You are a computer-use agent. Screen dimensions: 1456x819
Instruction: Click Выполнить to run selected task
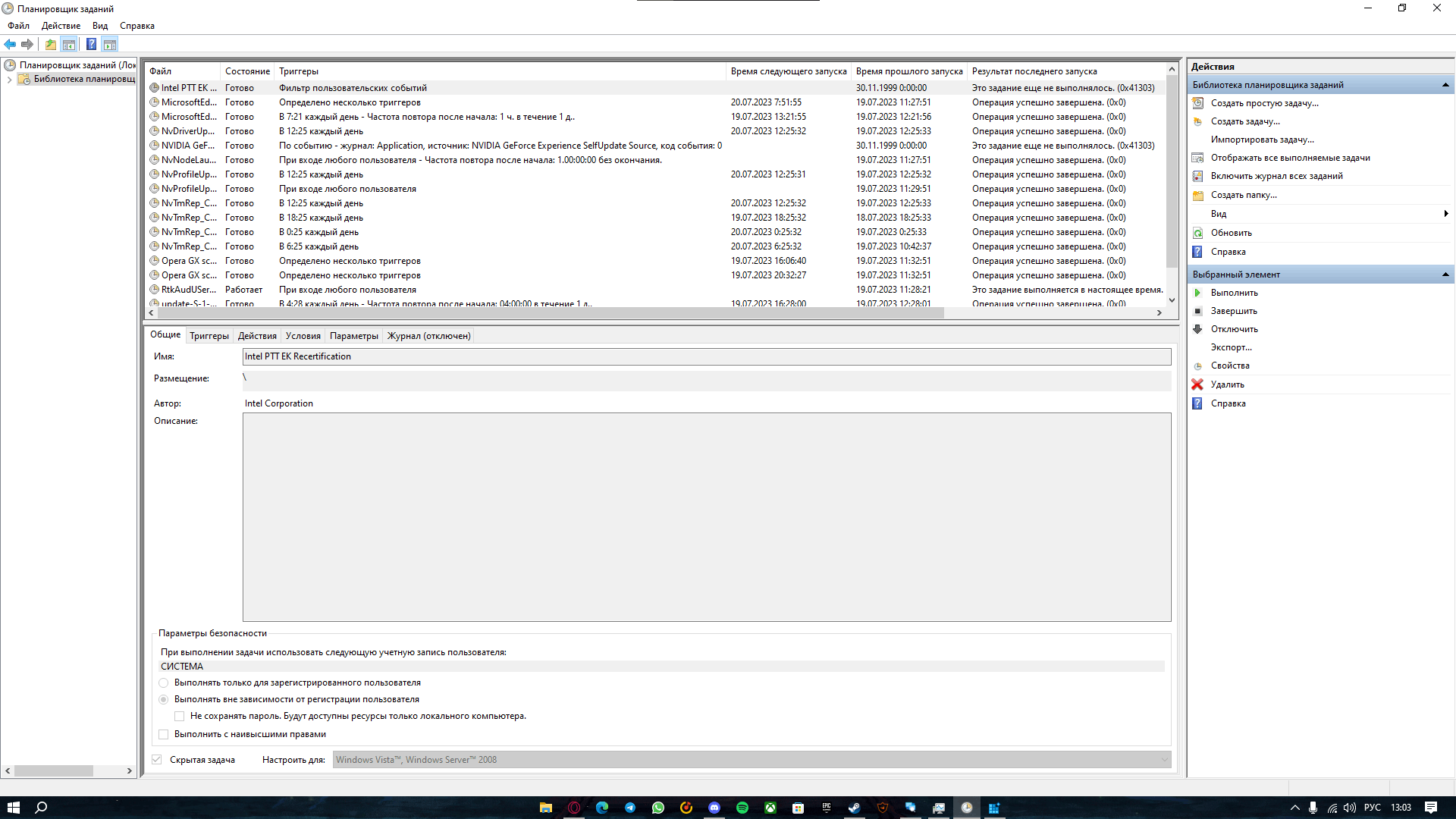coord(1234,293)
